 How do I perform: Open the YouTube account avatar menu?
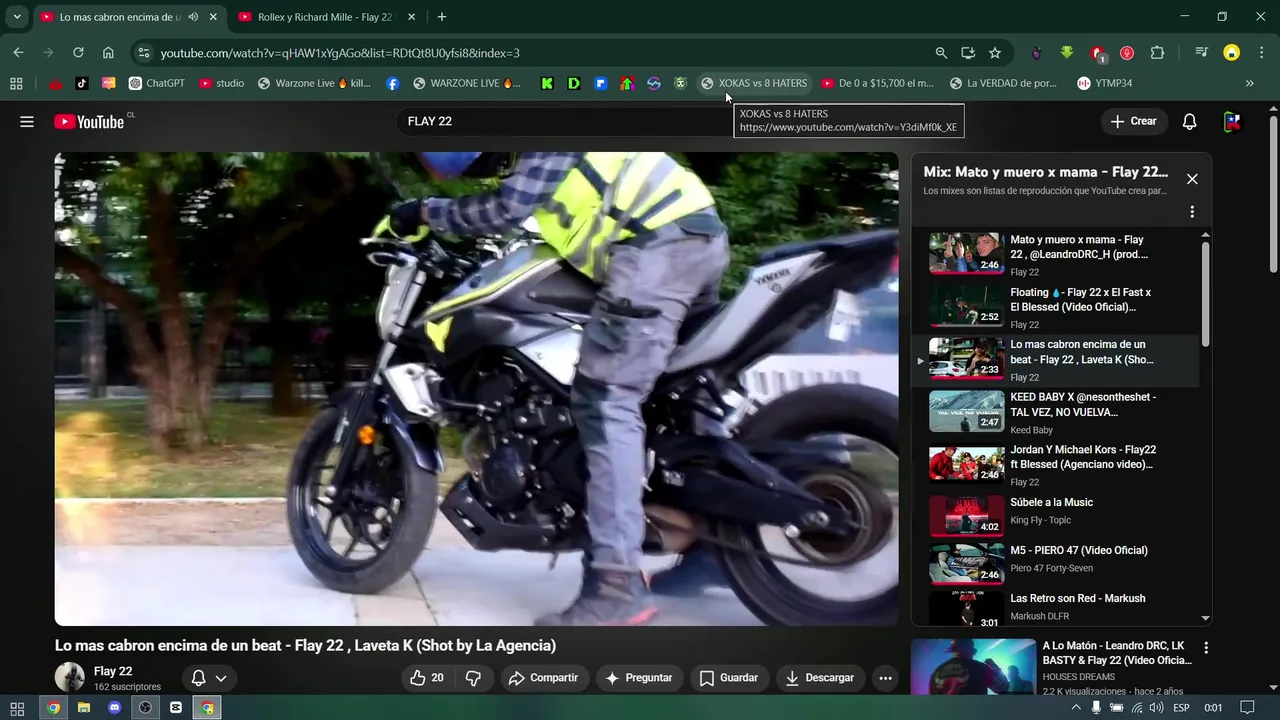1232,121
